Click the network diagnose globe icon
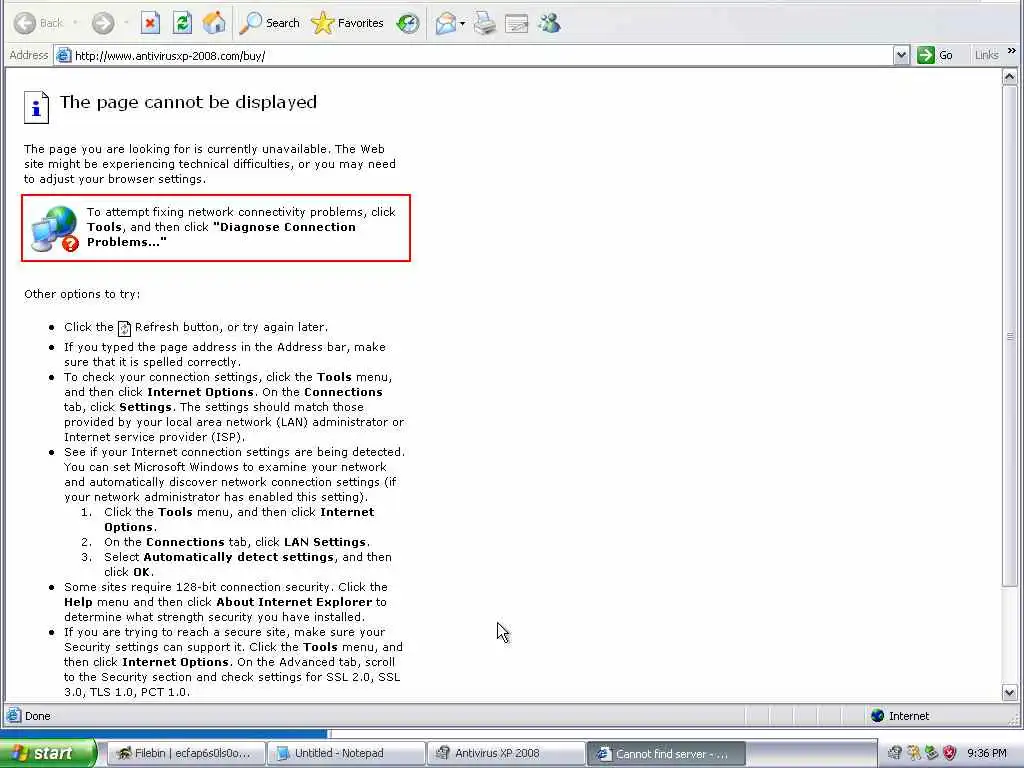Image resolution: width=1024 pixels, height=768 pixels. coord(55,229)
